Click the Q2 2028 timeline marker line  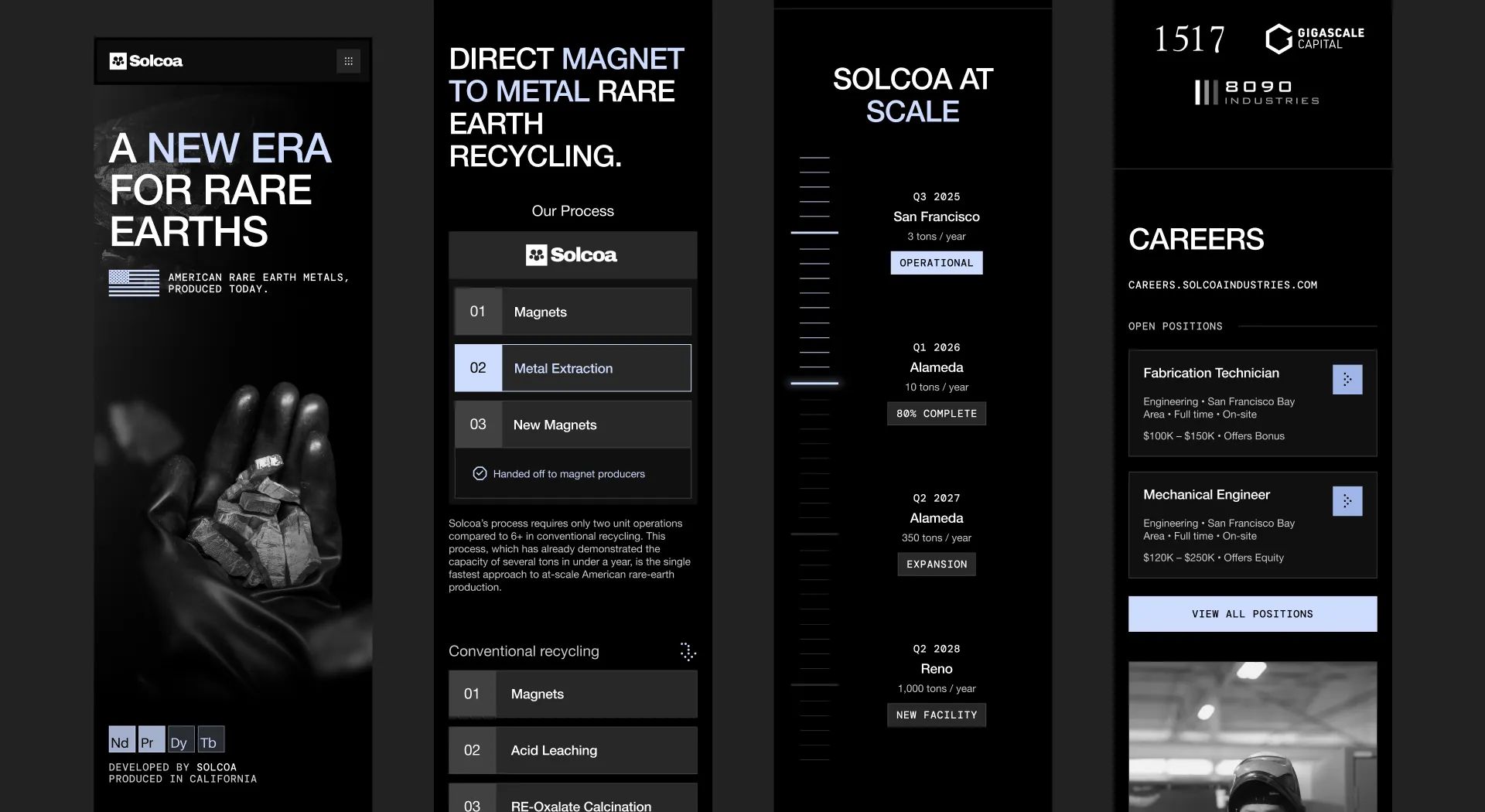click(814, 685)
